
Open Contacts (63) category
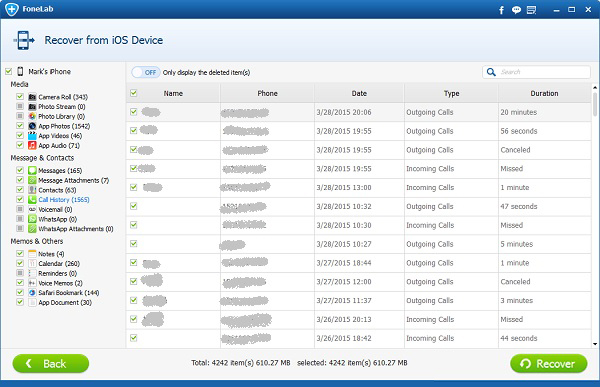[57, 190]
